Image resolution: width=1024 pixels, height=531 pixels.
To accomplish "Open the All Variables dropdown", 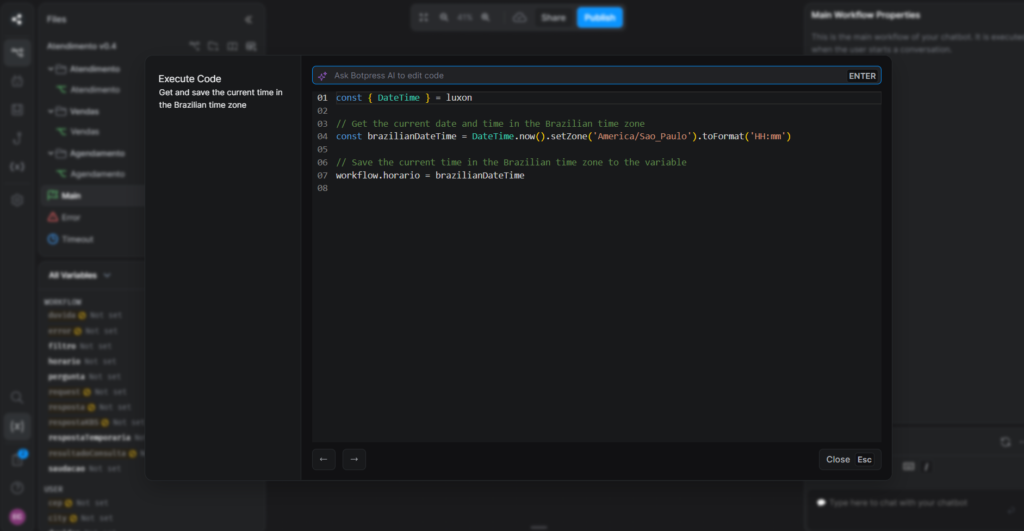I will [80, 275].
